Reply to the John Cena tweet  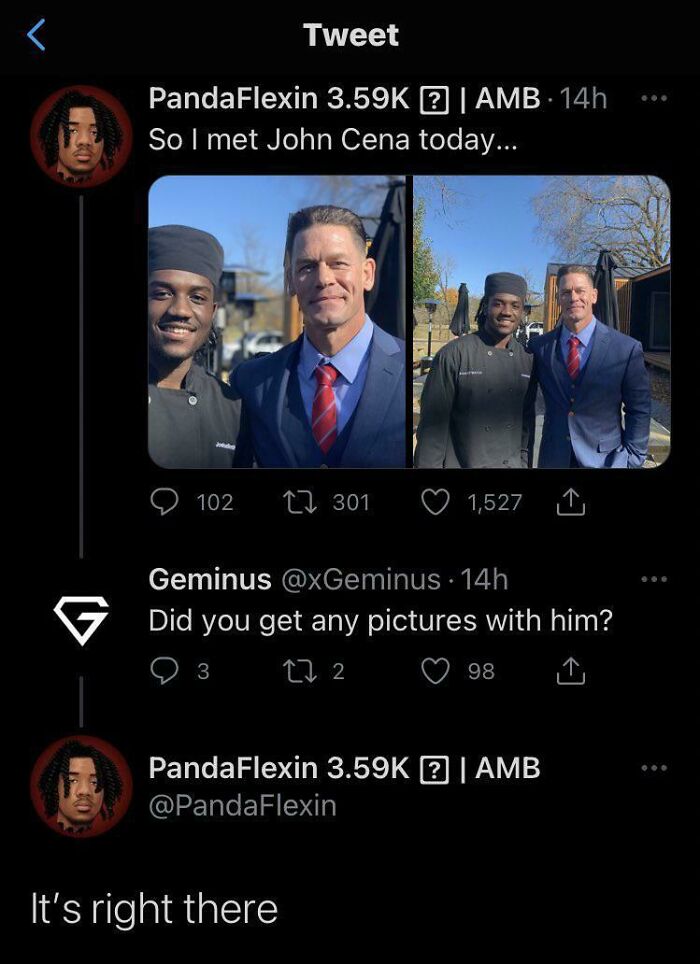point(164,501)
